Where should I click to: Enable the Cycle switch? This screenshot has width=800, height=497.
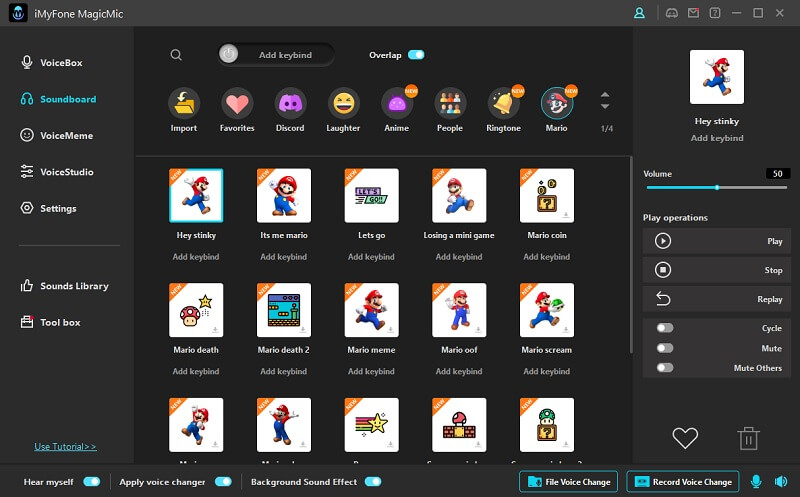[665, 328]
